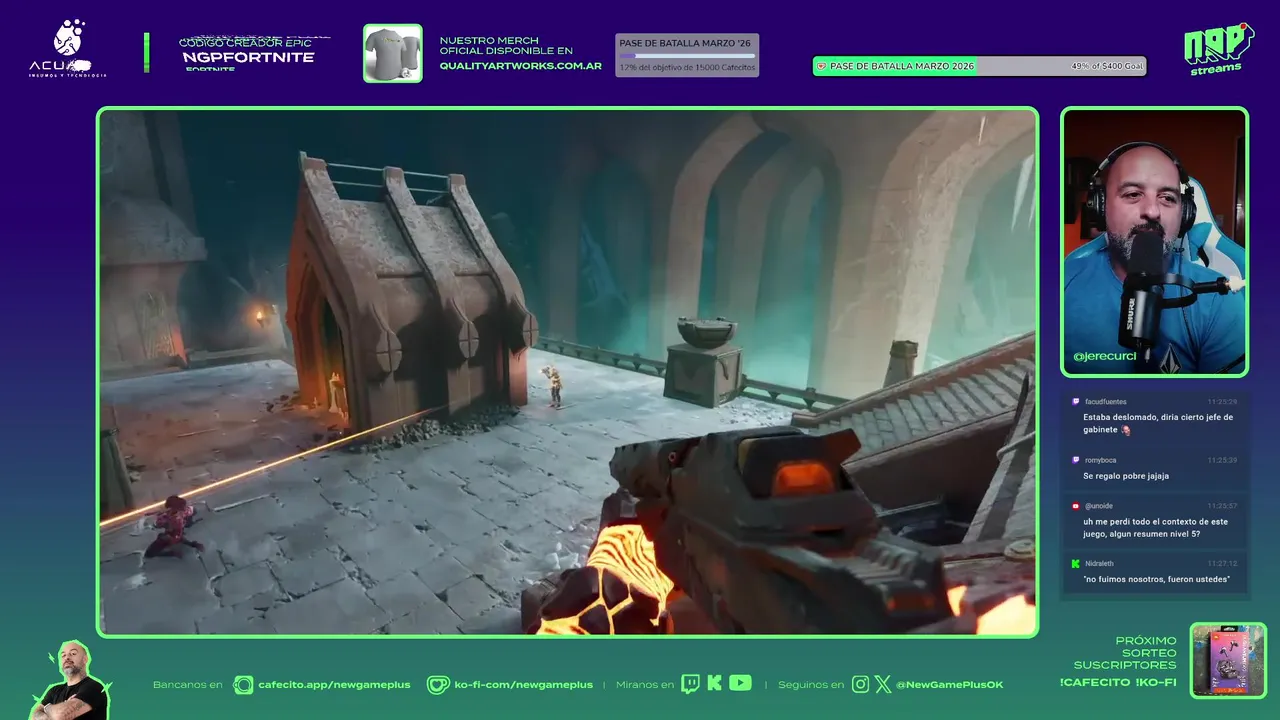Click the 11:25:57 chat timestamp
Viewport: 1280px width, 720px height.
coord(1222,507)
